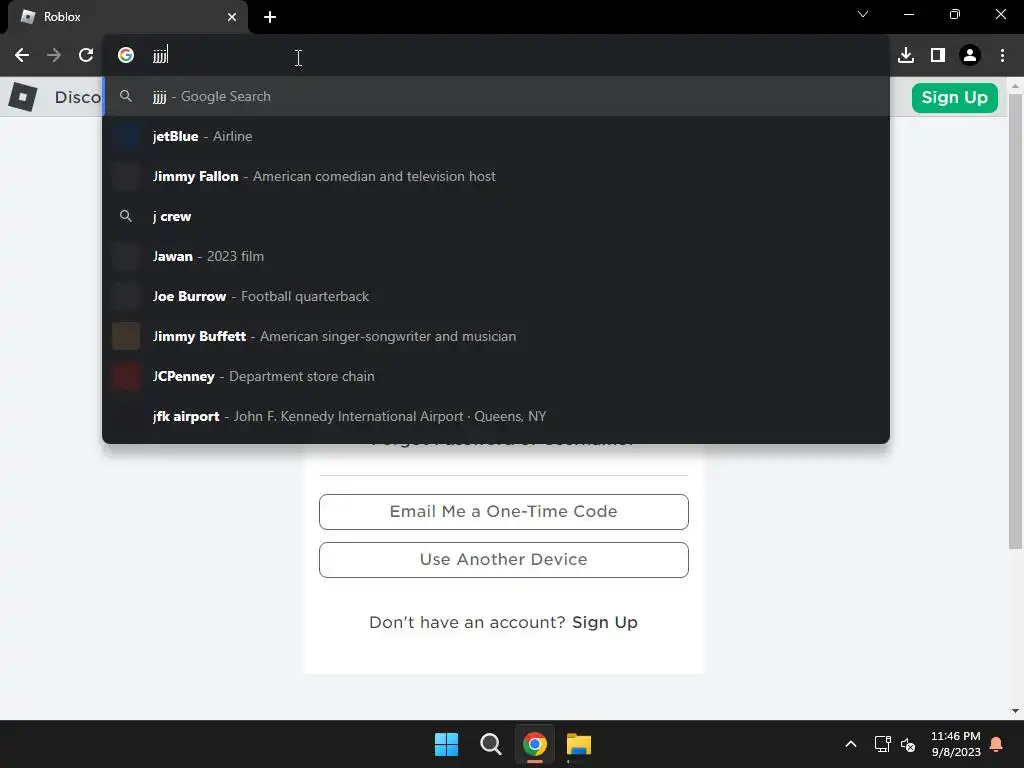The height and width of the screenshot is (768, 1024).
Task: Select the Roblox tab
Action: point(127,17)
